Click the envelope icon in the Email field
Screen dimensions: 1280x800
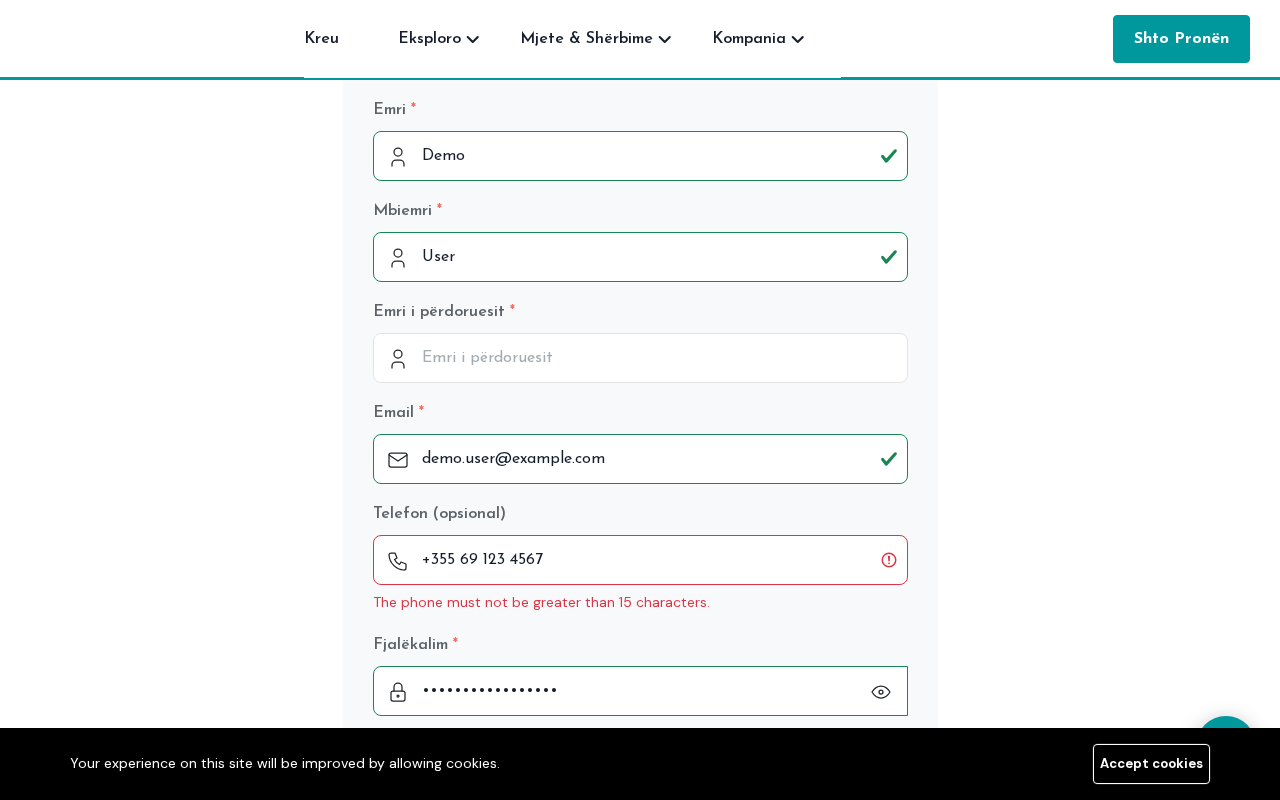pos(397,459)
